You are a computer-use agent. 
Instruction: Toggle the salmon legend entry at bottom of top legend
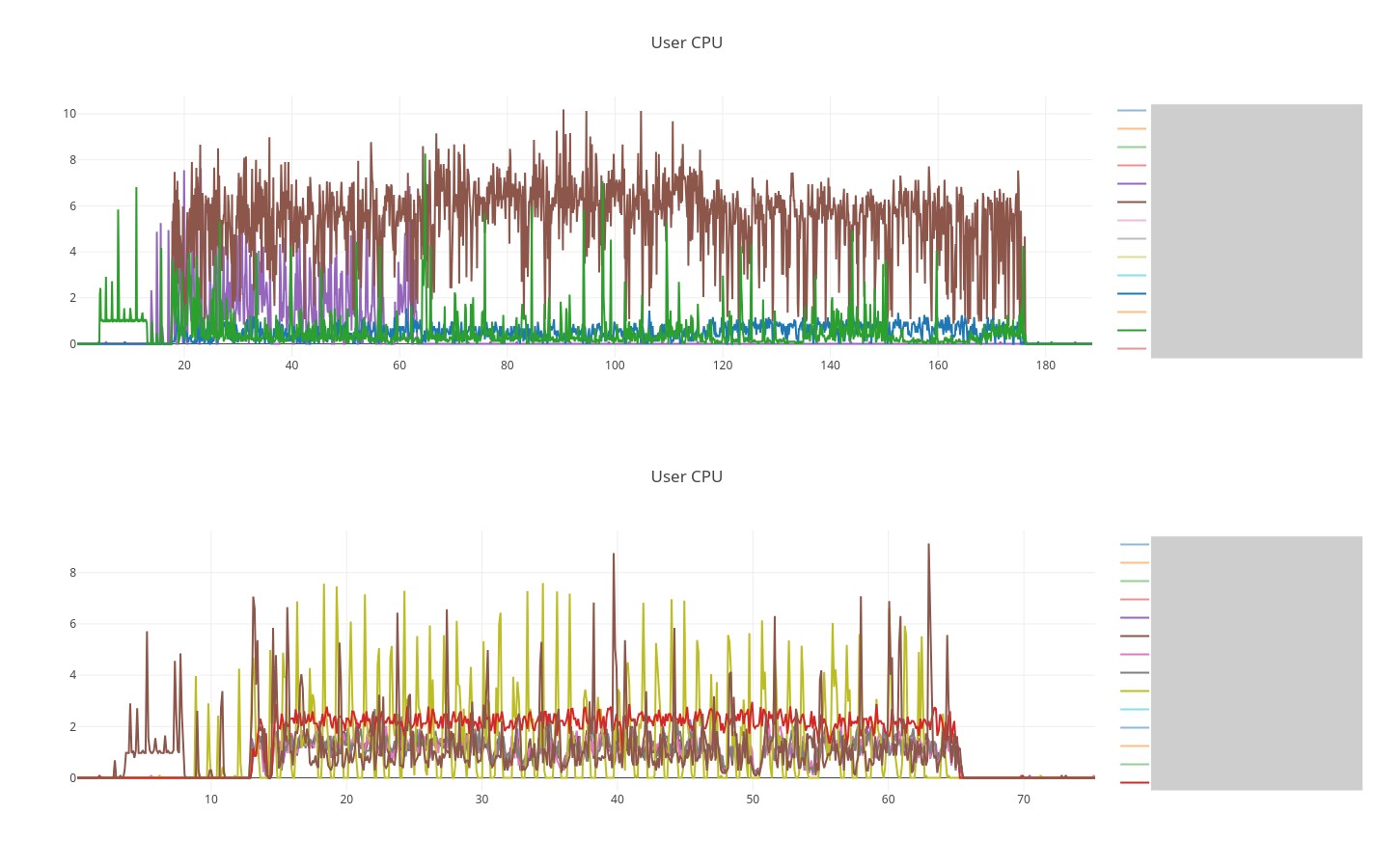(1134, 346)
